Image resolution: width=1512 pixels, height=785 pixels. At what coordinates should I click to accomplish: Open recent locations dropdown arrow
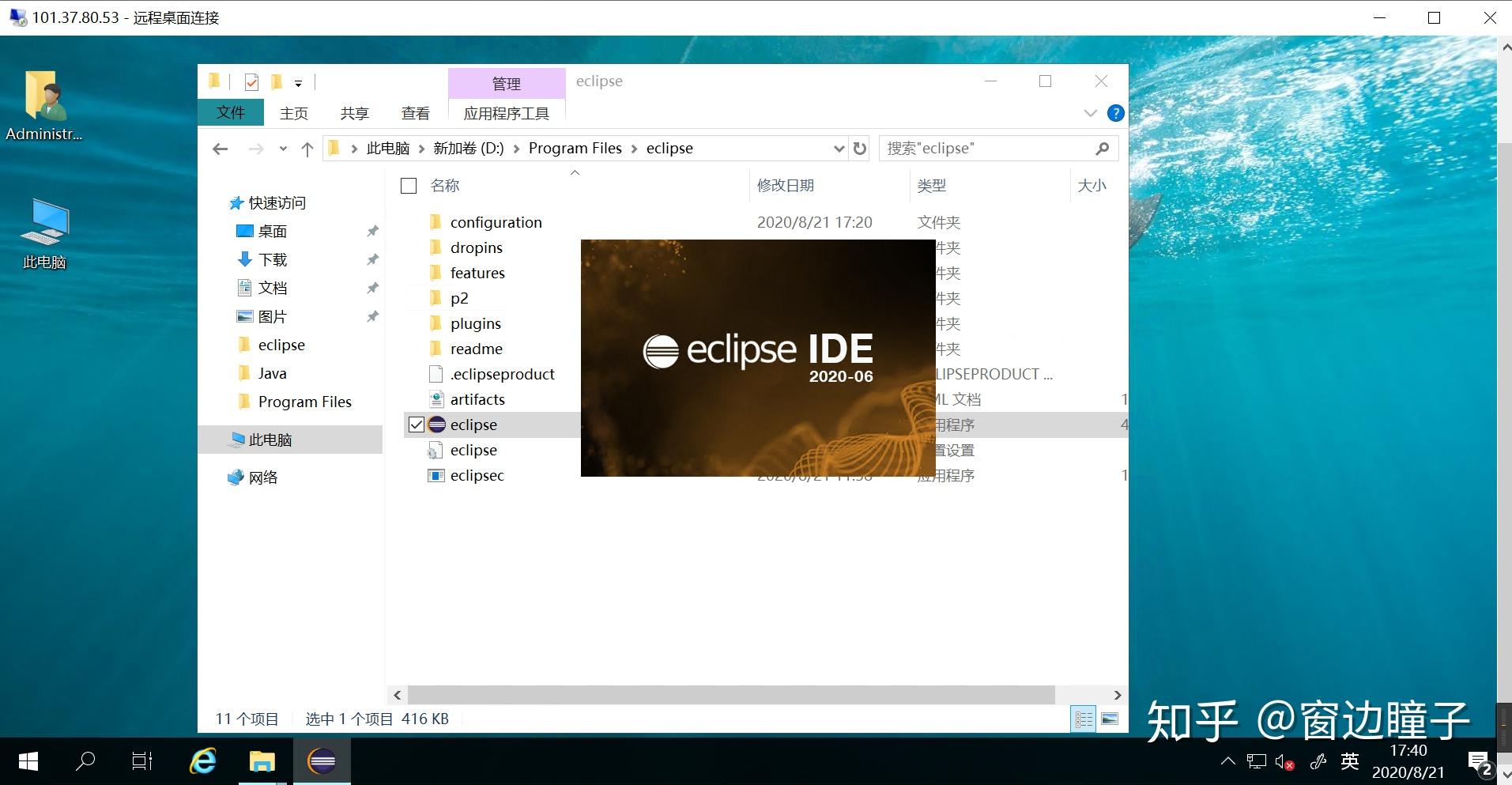tap(283, 149)
